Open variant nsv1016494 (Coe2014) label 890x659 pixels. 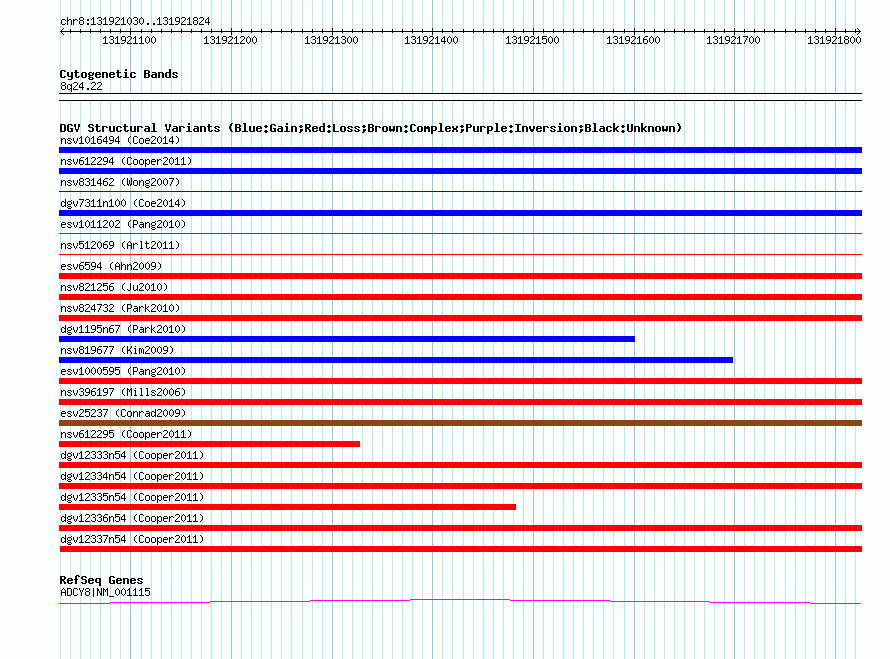tap(120, 140)
